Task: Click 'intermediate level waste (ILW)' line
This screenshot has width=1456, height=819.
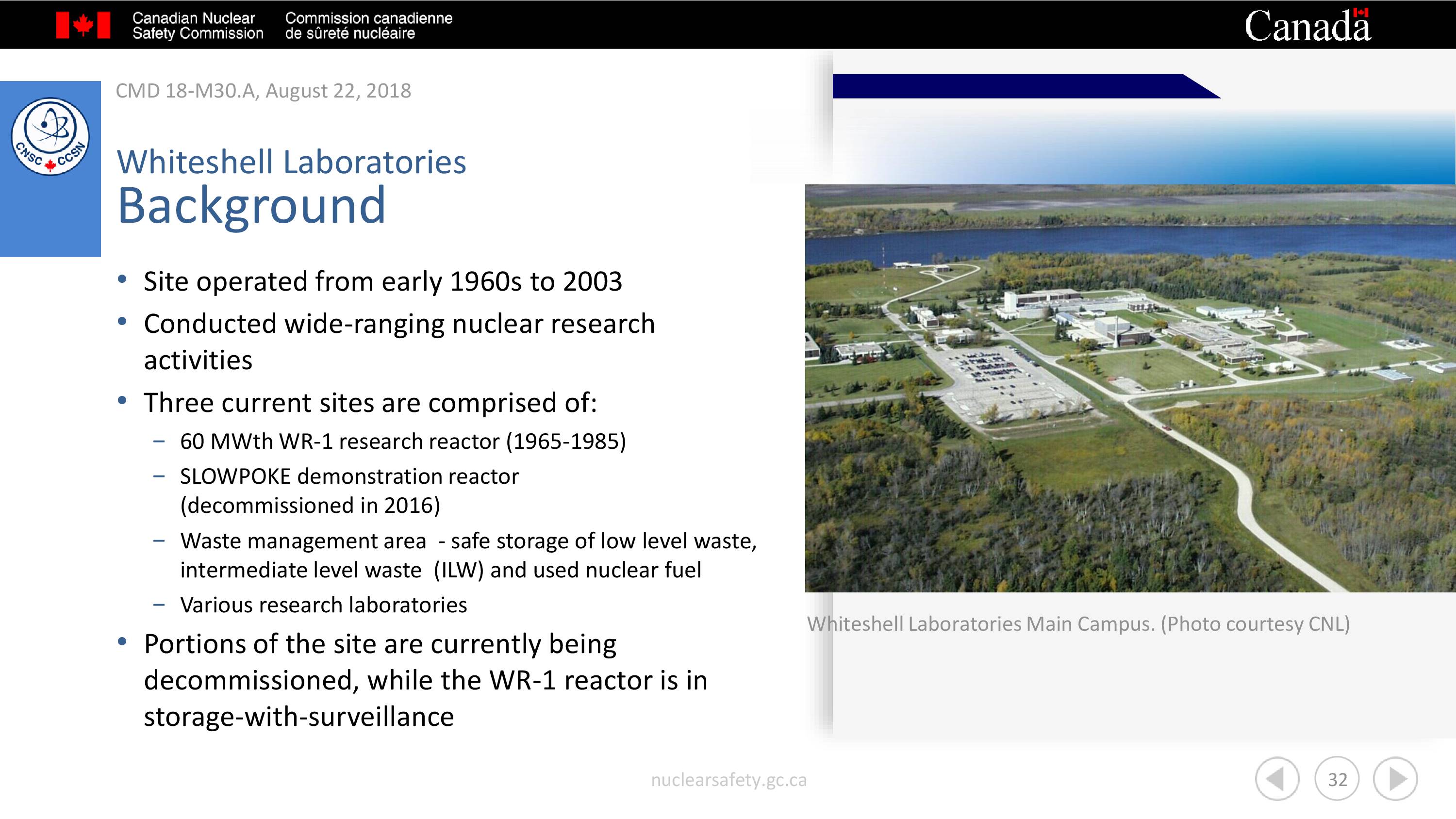Action: click(440, 570)
